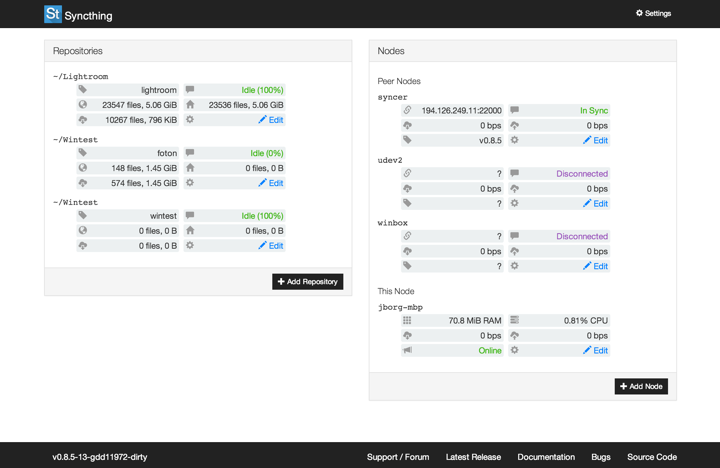Edit the wintest repository
The height and width of the screenshot is (468, 720).
(270, 246)
